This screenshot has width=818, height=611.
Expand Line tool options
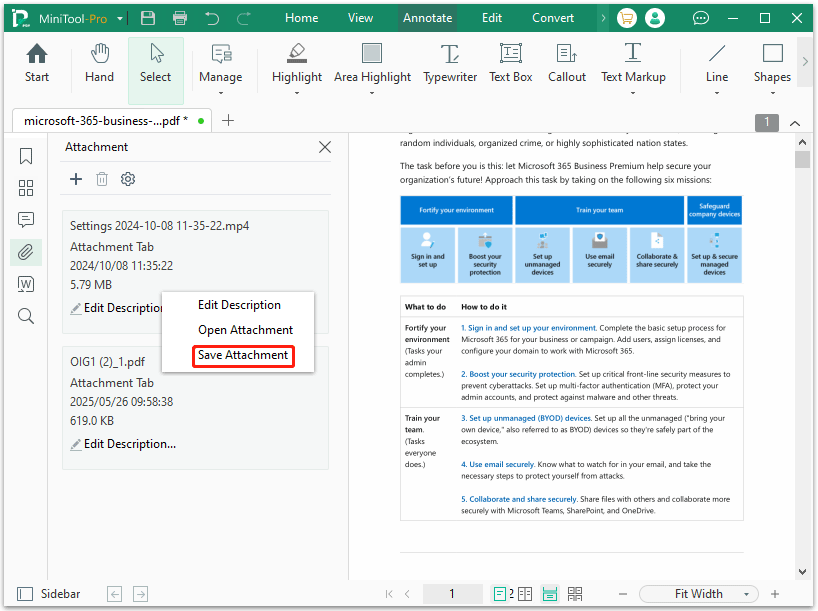click(717, 93)
